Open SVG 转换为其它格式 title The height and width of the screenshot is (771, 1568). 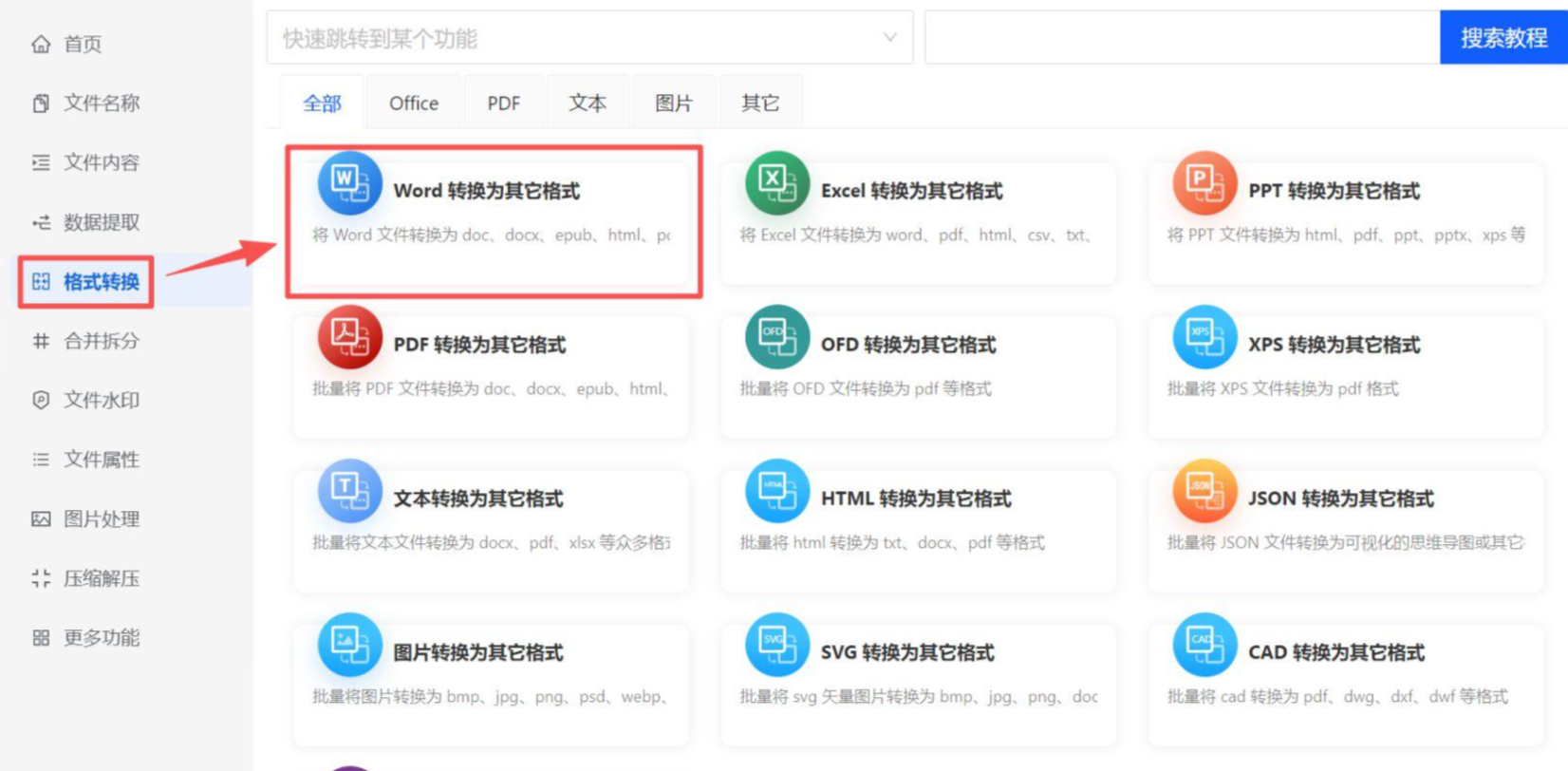(907, 652)
